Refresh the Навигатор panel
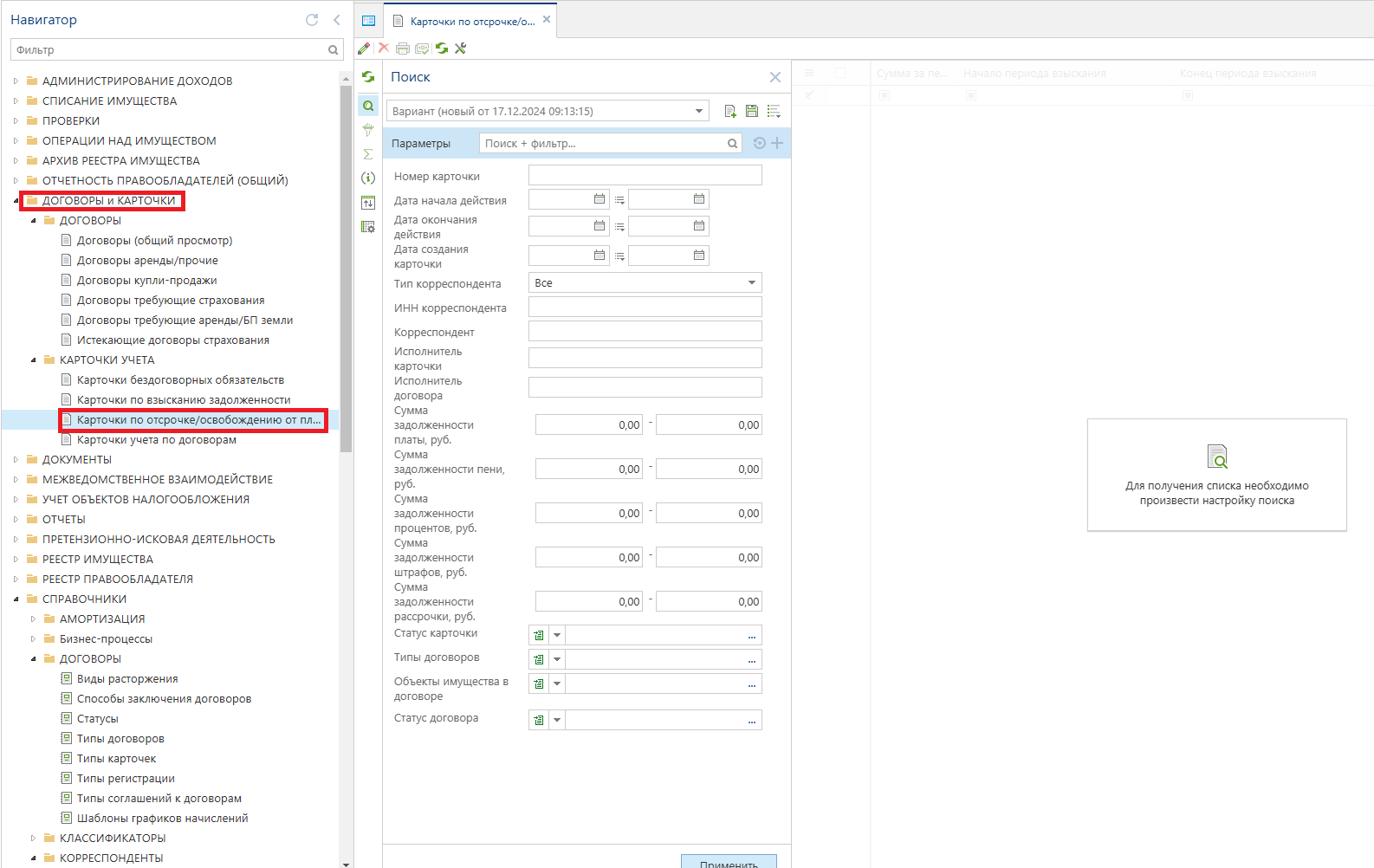The width and height of the screenshot is (1374, 868). click(x=312, y=20)
